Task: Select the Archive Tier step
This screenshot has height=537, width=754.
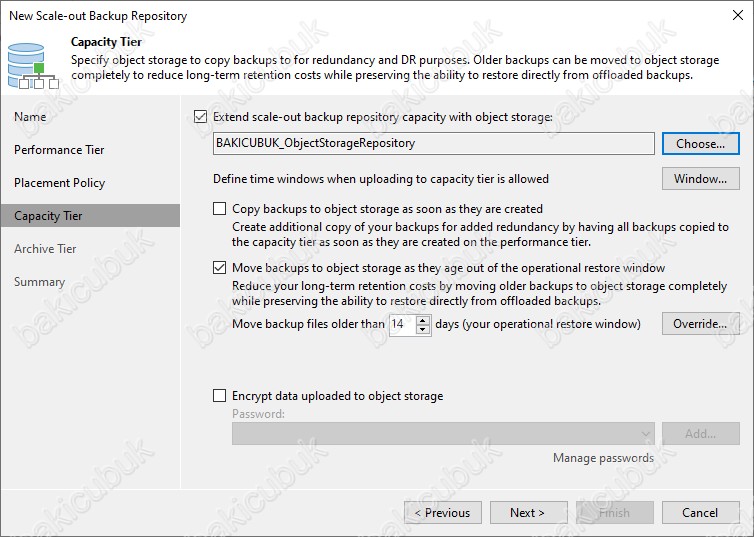Action: point(45,249)
